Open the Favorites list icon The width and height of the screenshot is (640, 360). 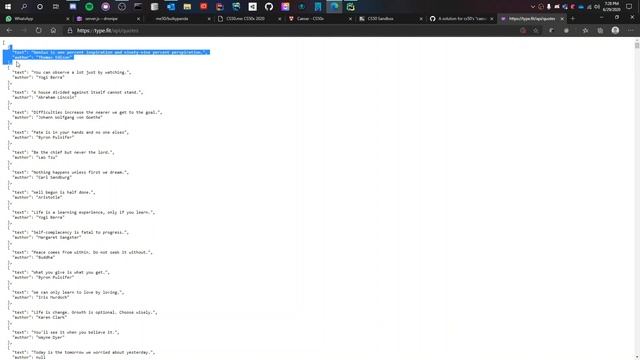[x=585, y=31]
